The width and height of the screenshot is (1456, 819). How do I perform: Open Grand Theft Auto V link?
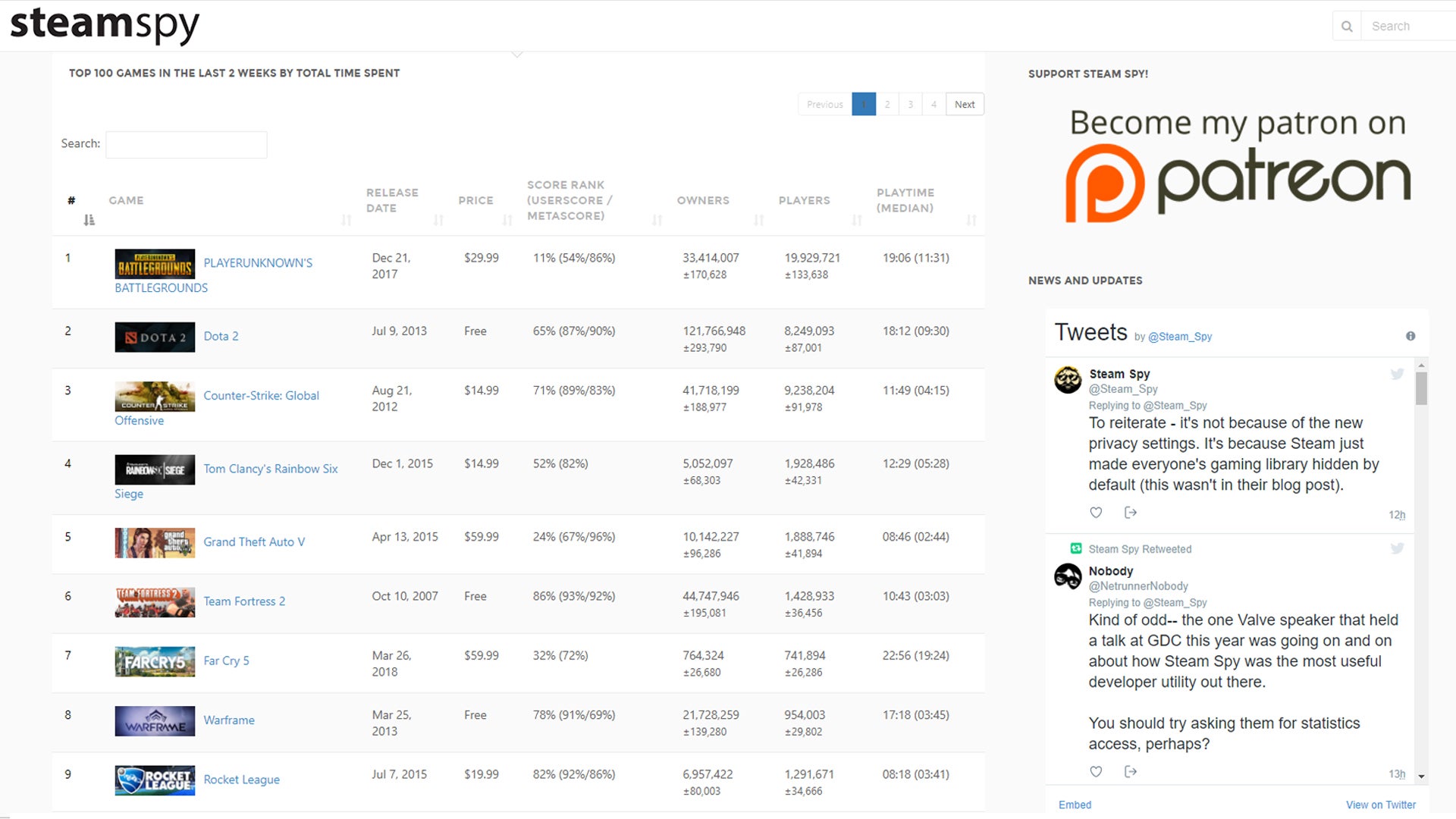(x=254, y=542)
